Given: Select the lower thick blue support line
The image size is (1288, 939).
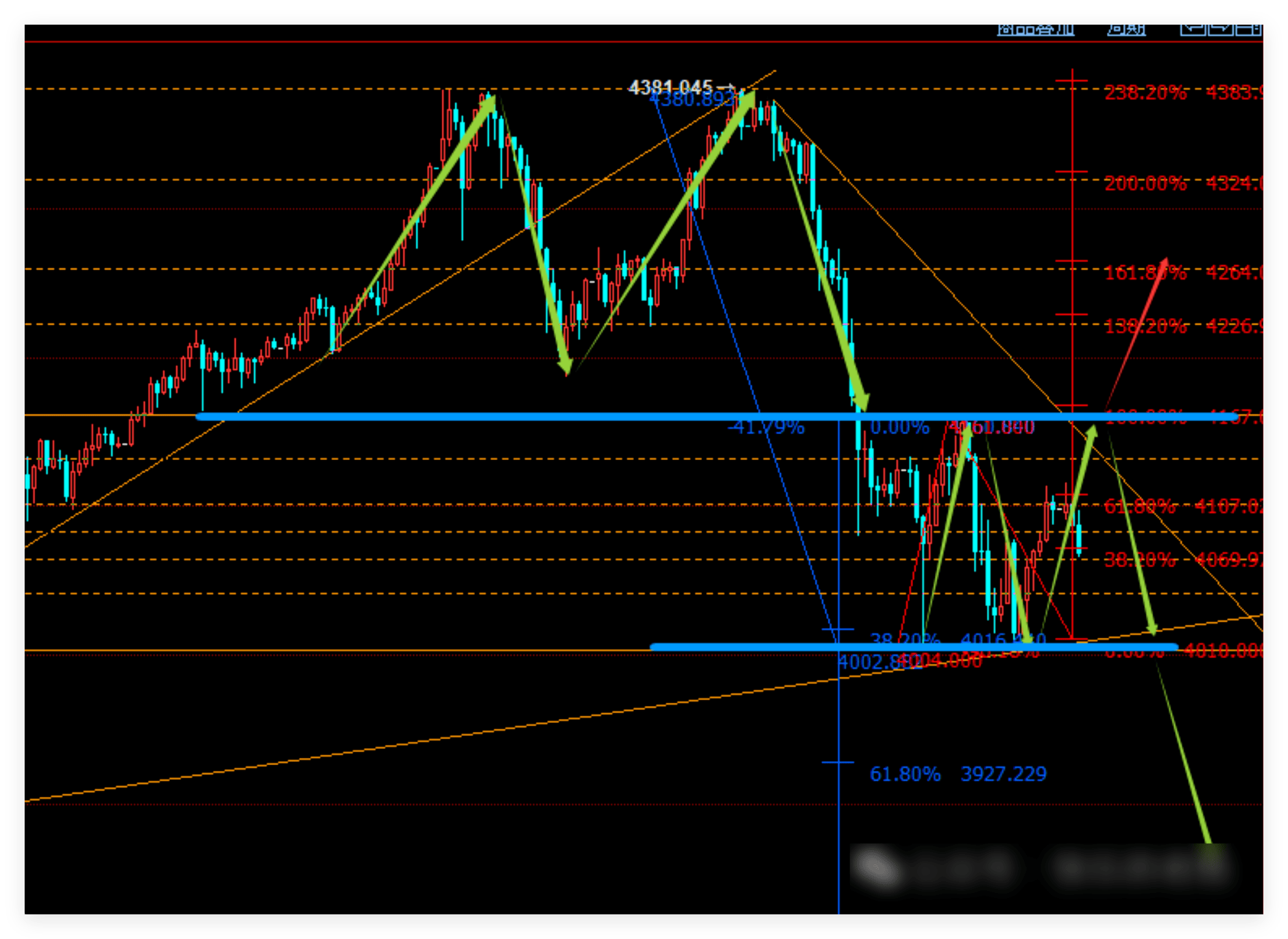Looking at the screenshot, I should (x=746, y=647).
